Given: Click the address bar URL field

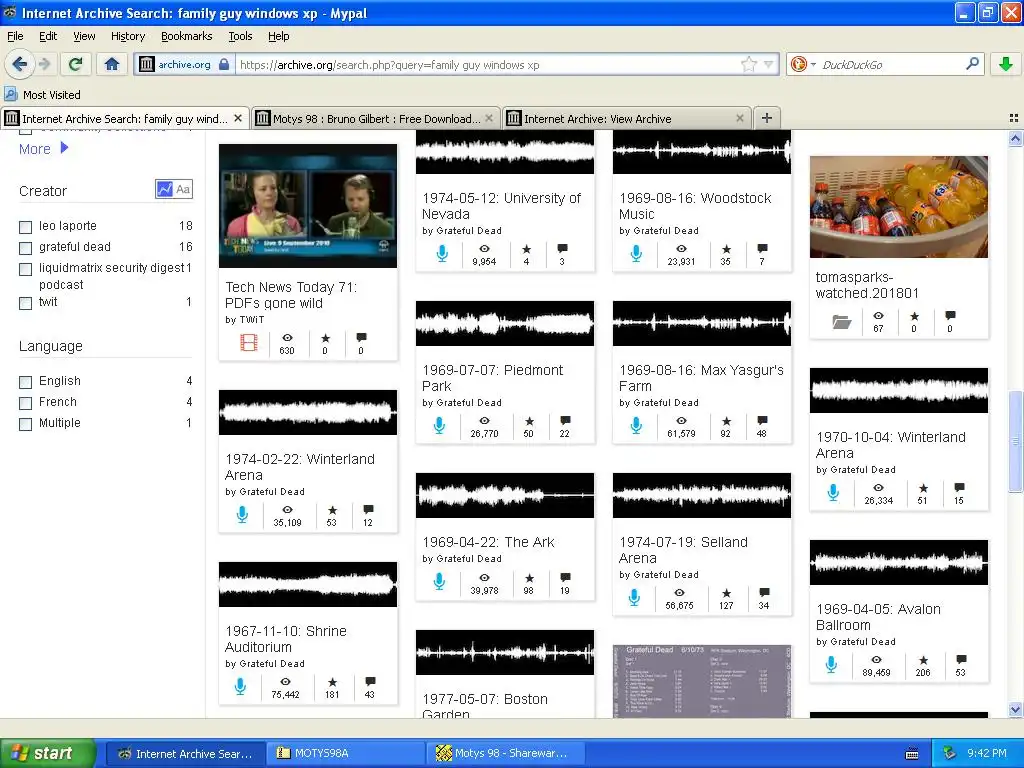Looking at the screenshot, I should [488, 64].
